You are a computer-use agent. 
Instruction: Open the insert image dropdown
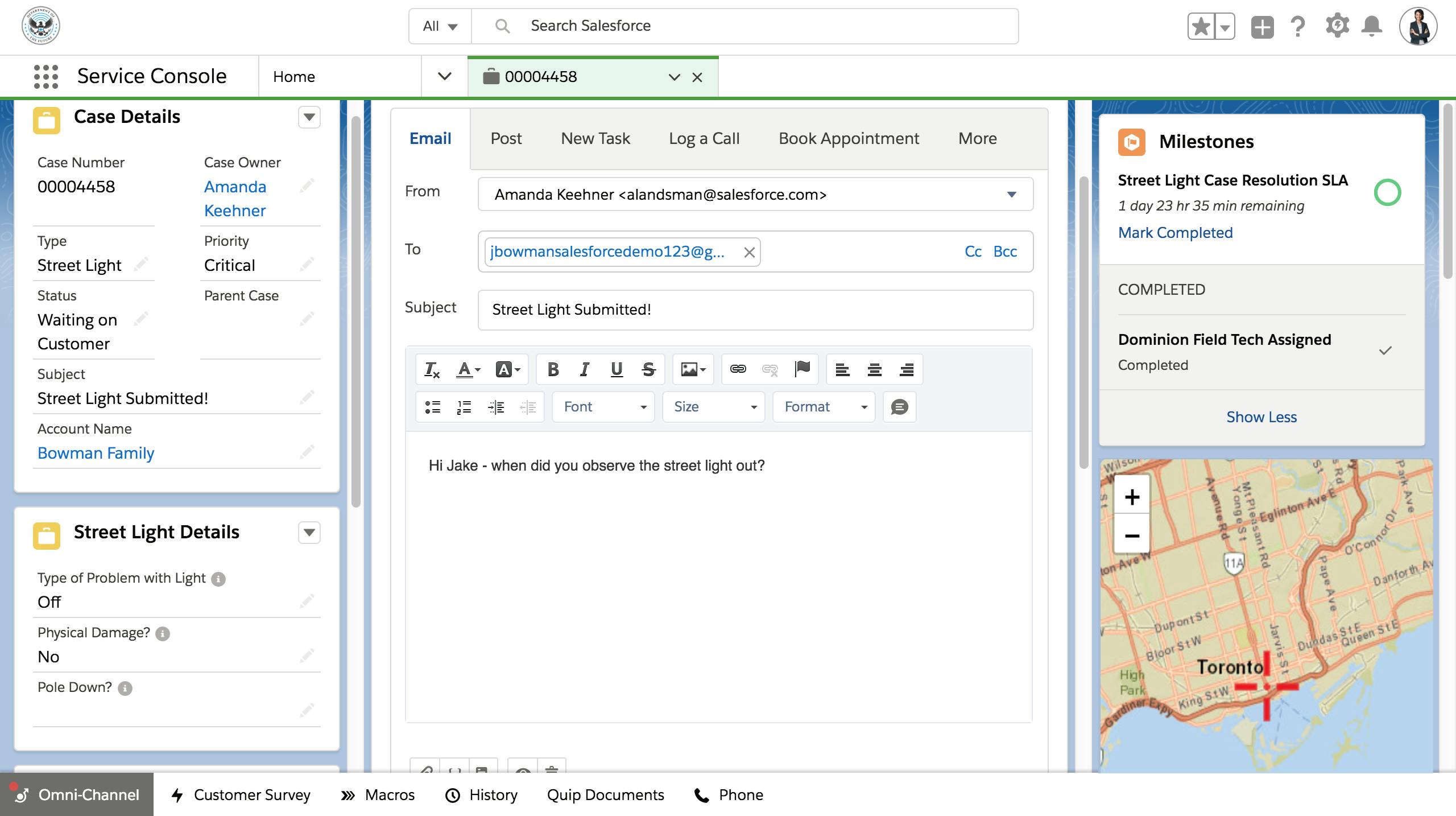[x=693, y=370]
